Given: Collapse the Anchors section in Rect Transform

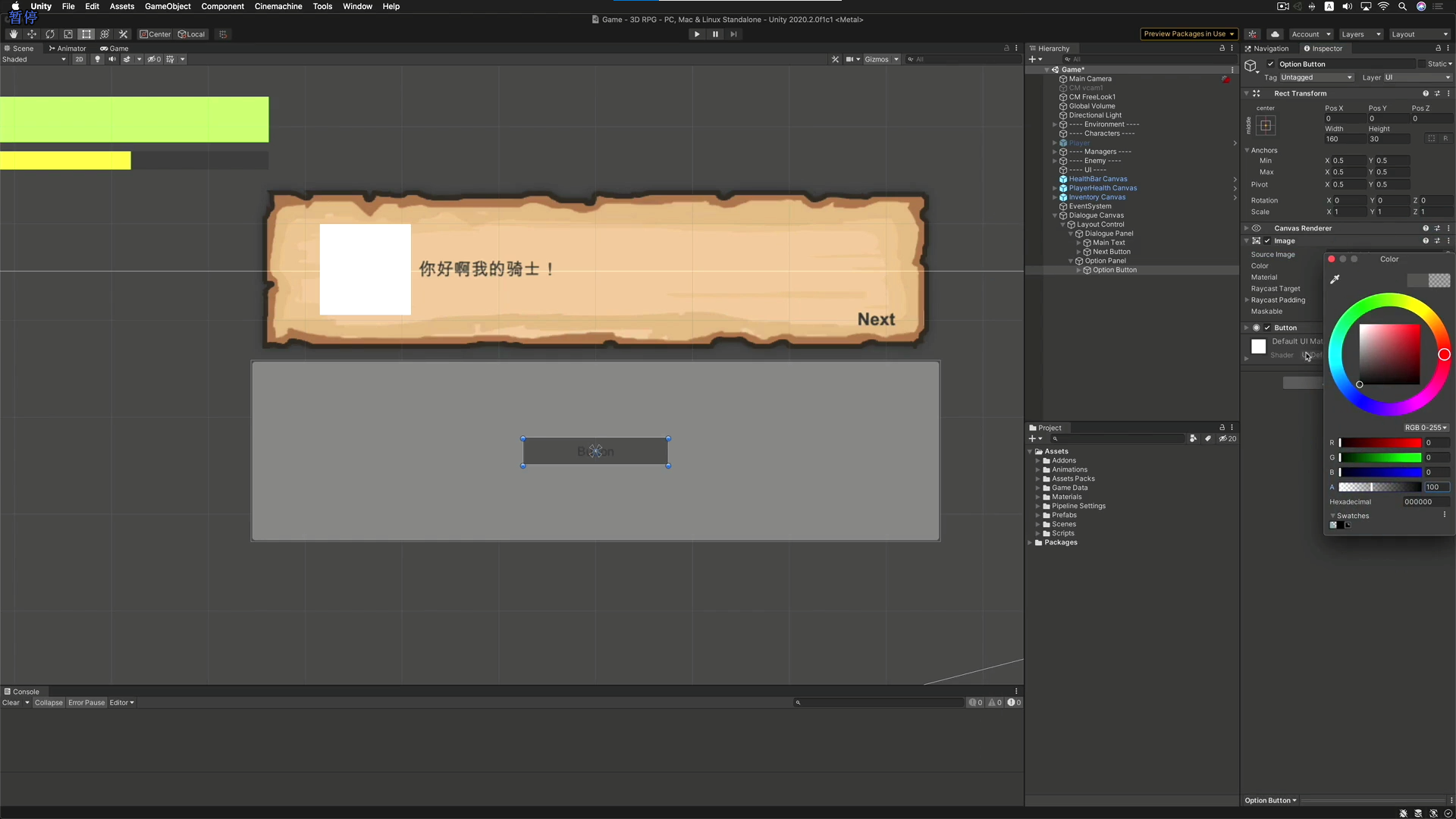Looking at the screenshot, I should 1247,150.
